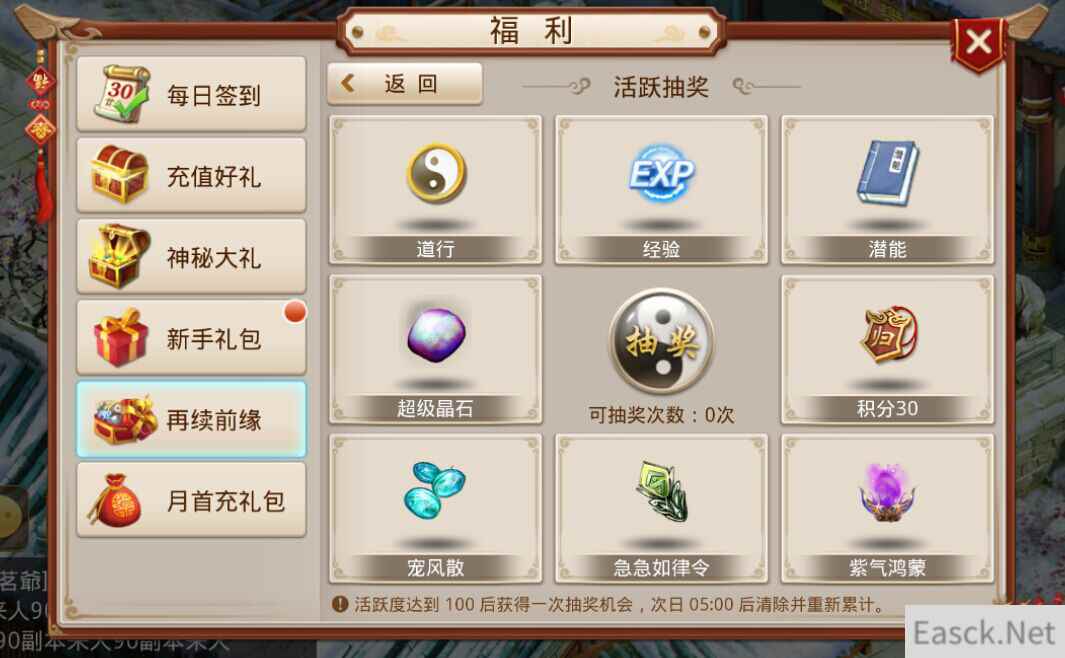Close the 福利 welfare window
Viewport: 1065px width, 658px height.
[x=978, y=42]
